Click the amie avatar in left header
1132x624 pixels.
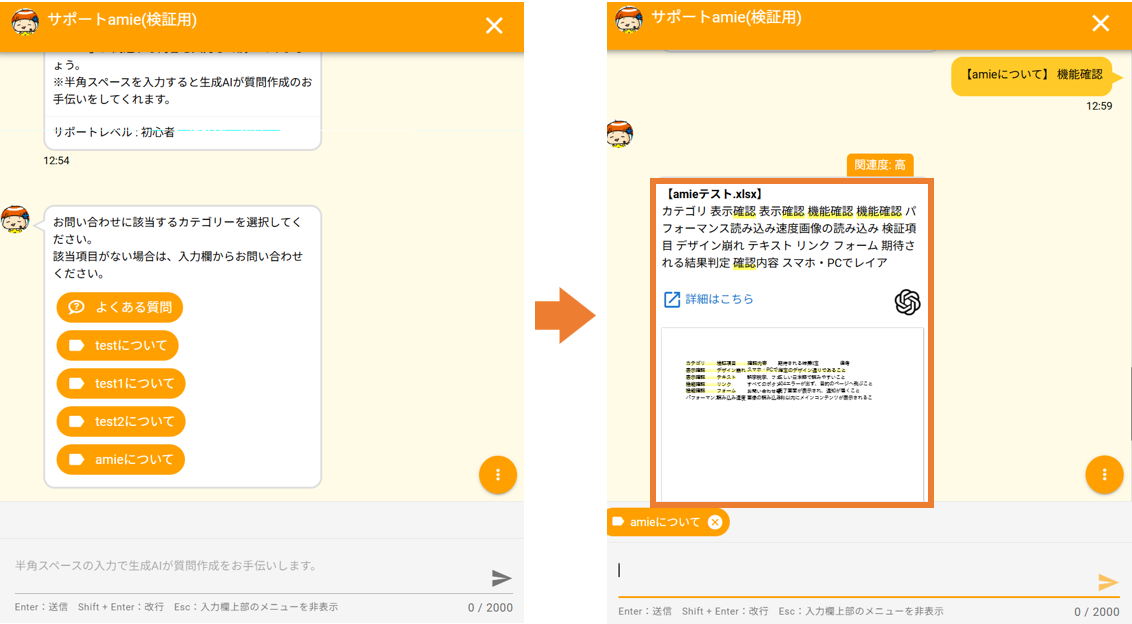(x=25, y=21)
